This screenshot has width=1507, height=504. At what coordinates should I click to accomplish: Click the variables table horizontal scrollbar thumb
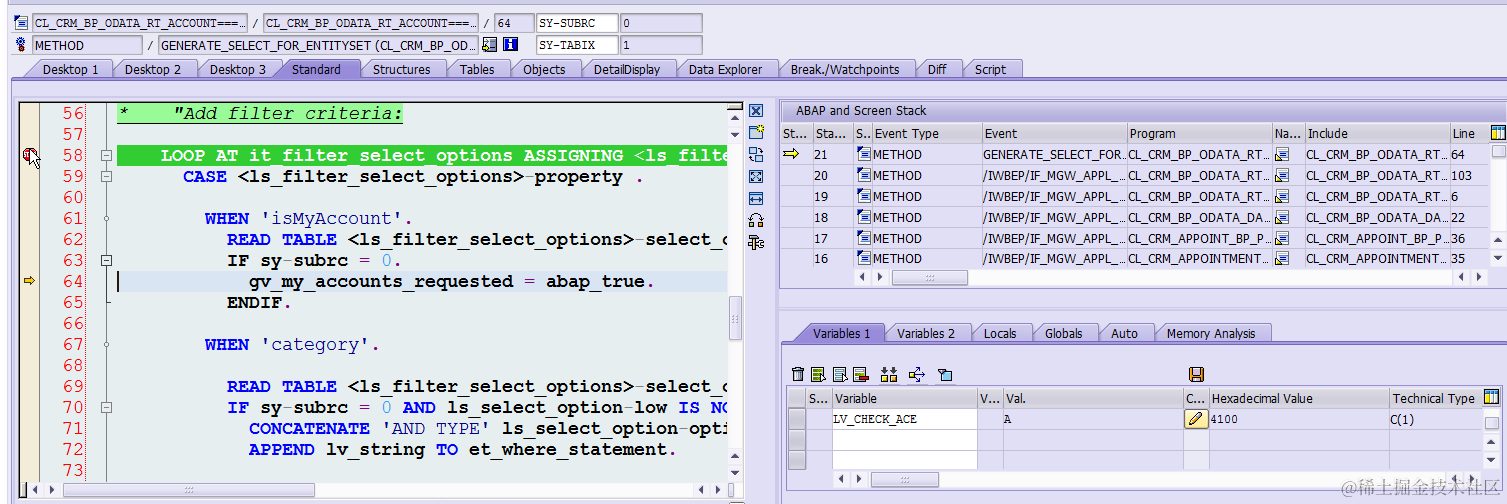[x=904, y=479]
